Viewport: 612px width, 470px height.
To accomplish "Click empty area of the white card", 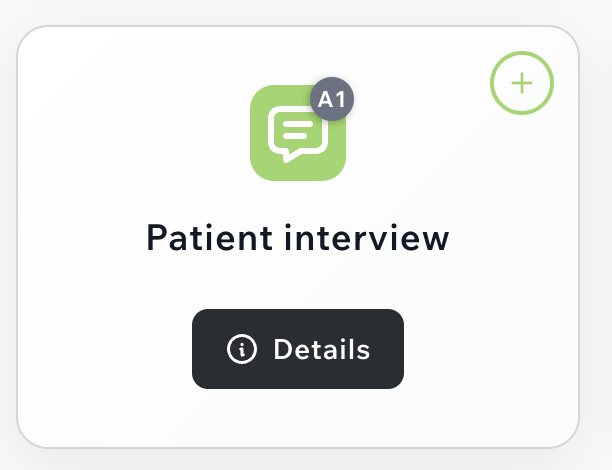I will click(98, 156).
